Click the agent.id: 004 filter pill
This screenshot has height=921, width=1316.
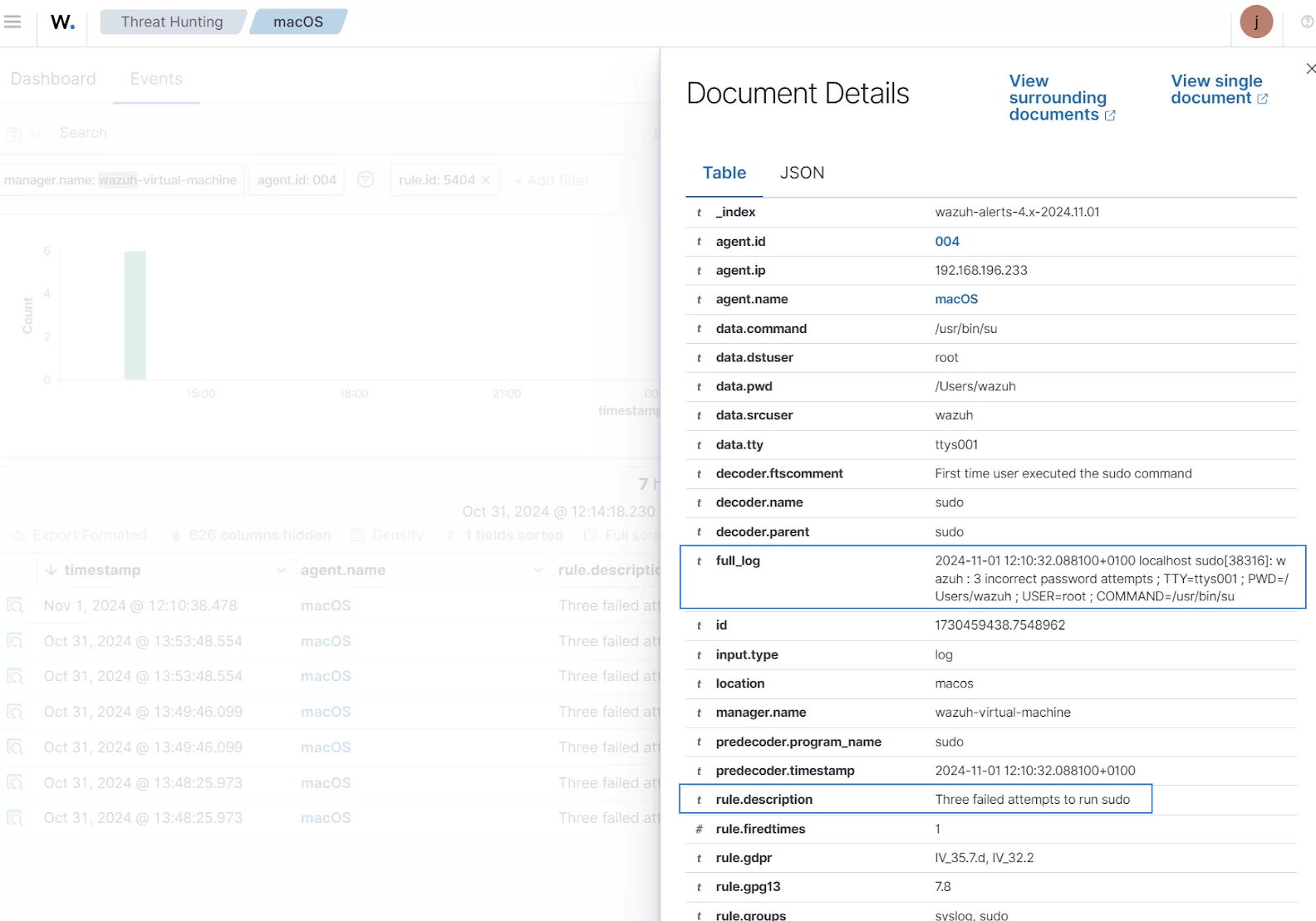[297, 180]
